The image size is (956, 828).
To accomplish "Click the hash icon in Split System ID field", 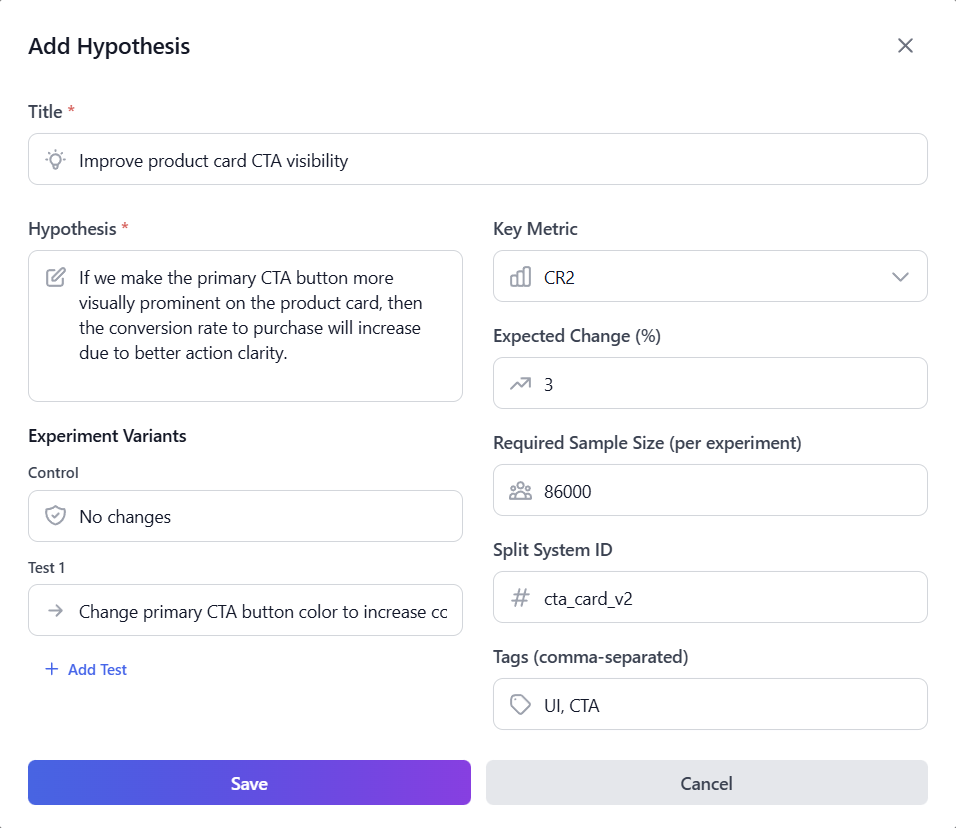I will pyautogui.click(x=521, y=597).
